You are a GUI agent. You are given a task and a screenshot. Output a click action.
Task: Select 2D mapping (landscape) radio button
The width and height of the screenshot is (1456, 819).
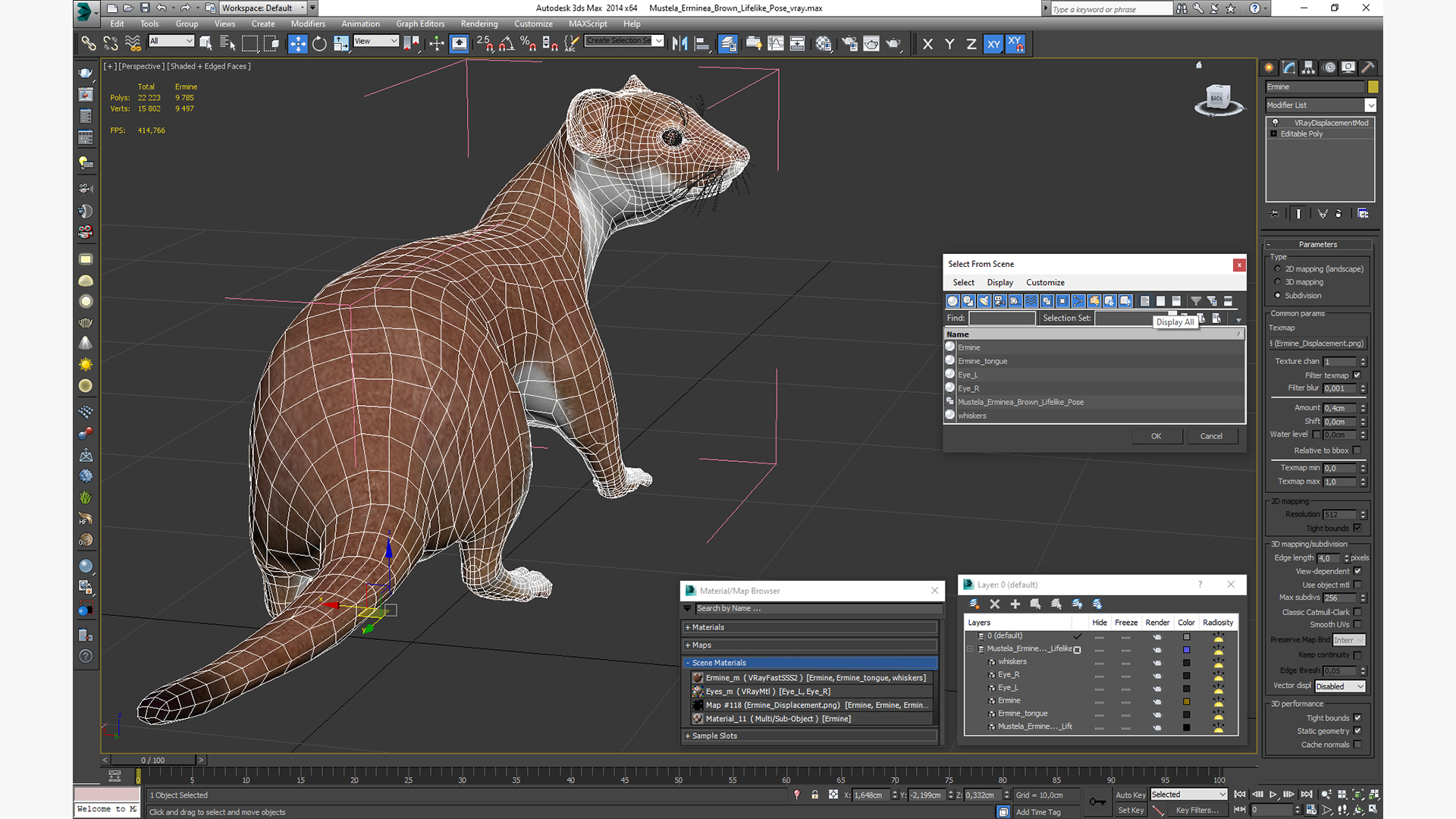coord(1278,269)
